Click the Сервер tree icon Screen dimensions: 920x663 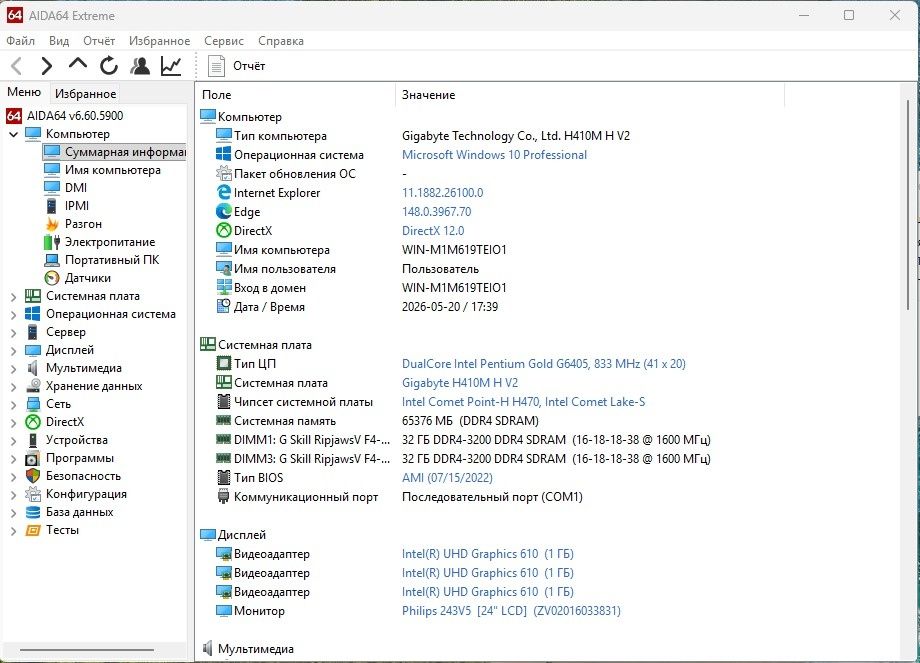pyautogui.click(x=33, y=332)
